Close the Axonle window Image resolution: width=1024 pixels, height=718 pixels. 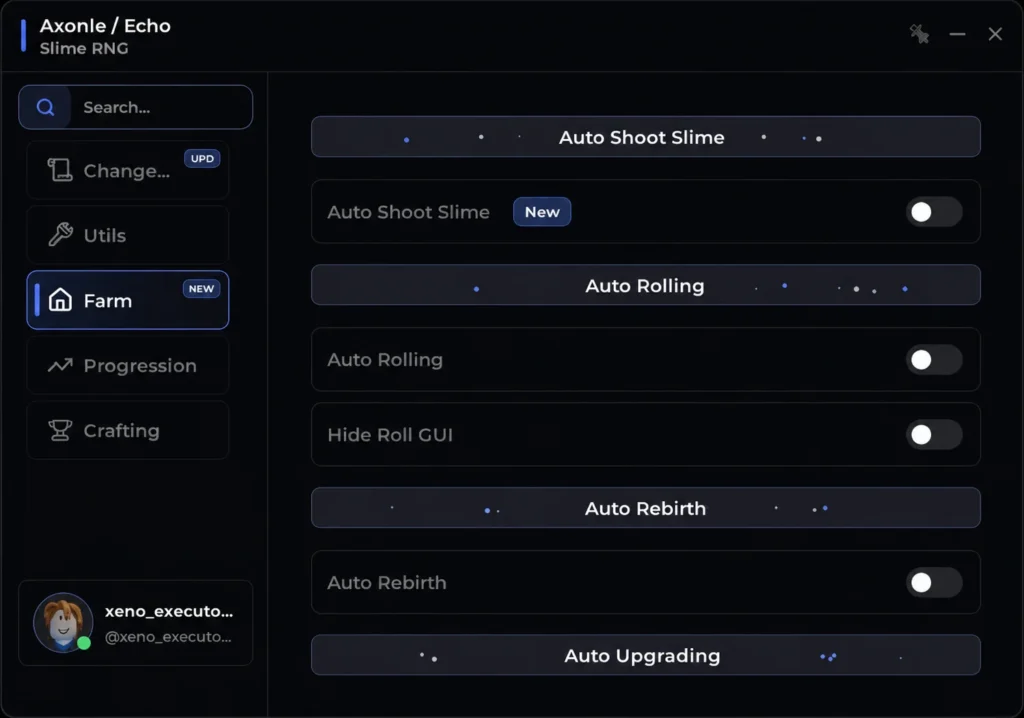tap(995, 34)
